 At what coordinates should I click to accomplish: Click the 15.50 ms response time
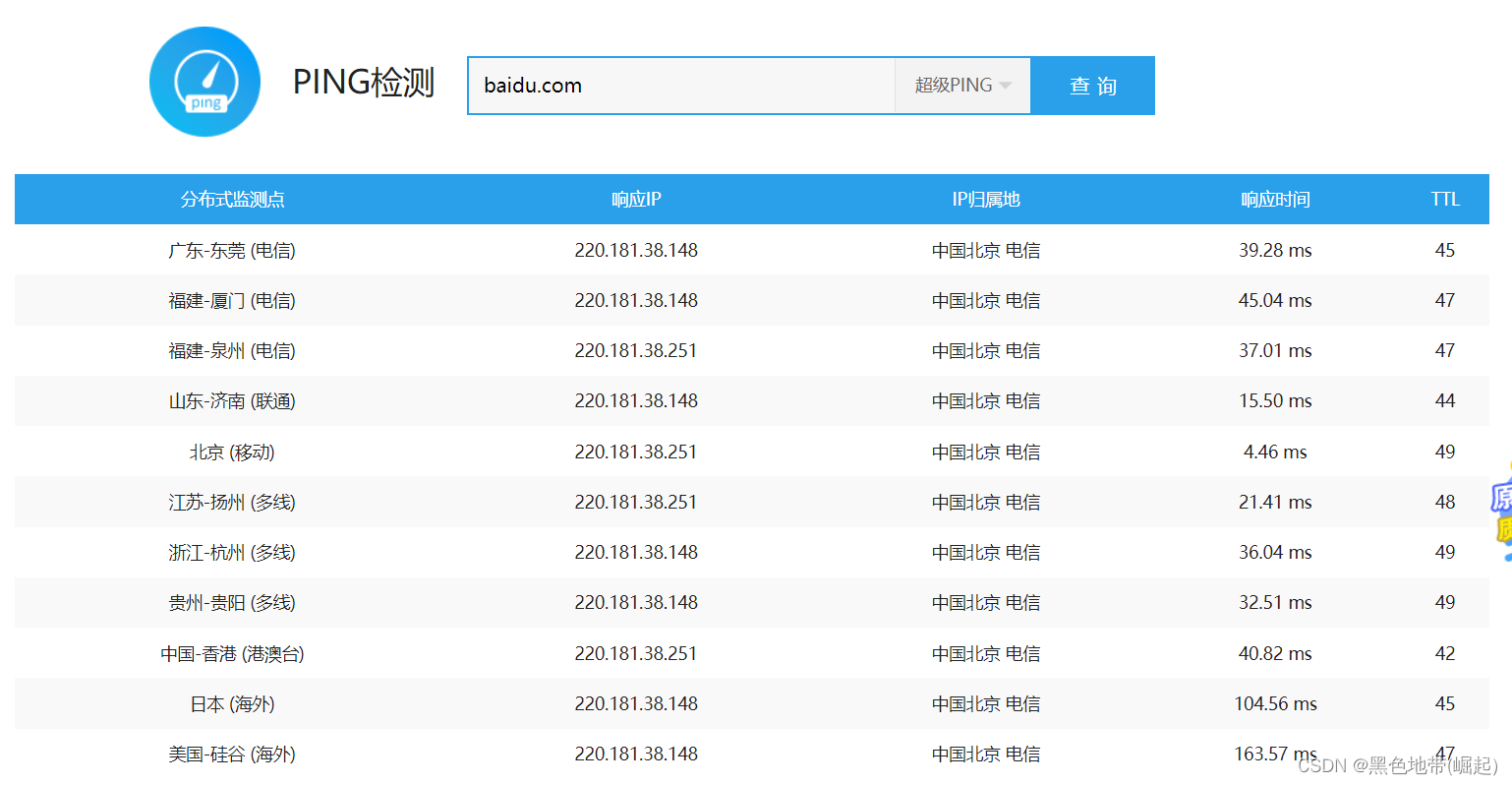(x=1275, y=401)
